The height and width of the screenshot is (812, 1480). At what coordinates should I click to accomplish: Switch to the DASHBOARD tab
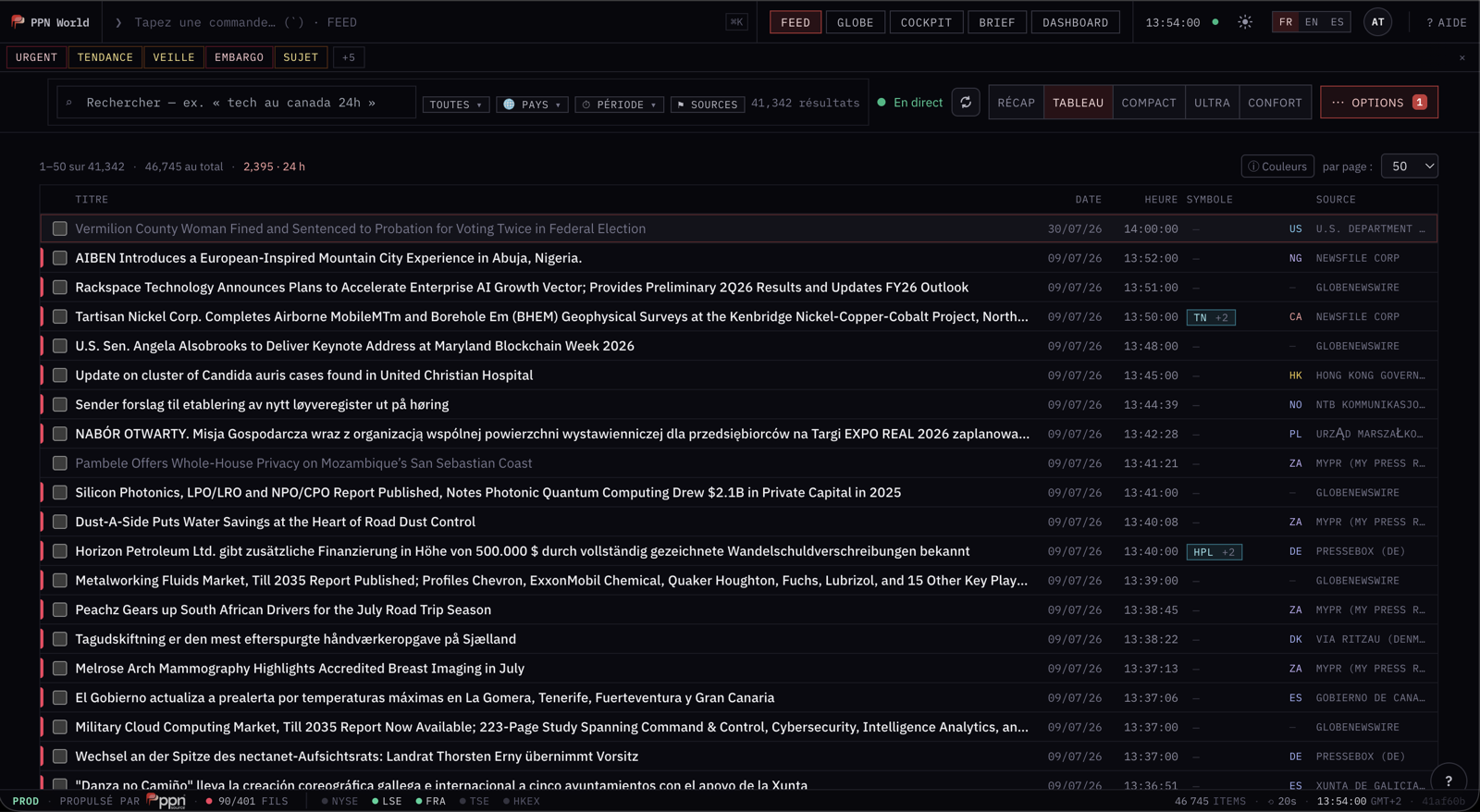(x=1075, y=22)
